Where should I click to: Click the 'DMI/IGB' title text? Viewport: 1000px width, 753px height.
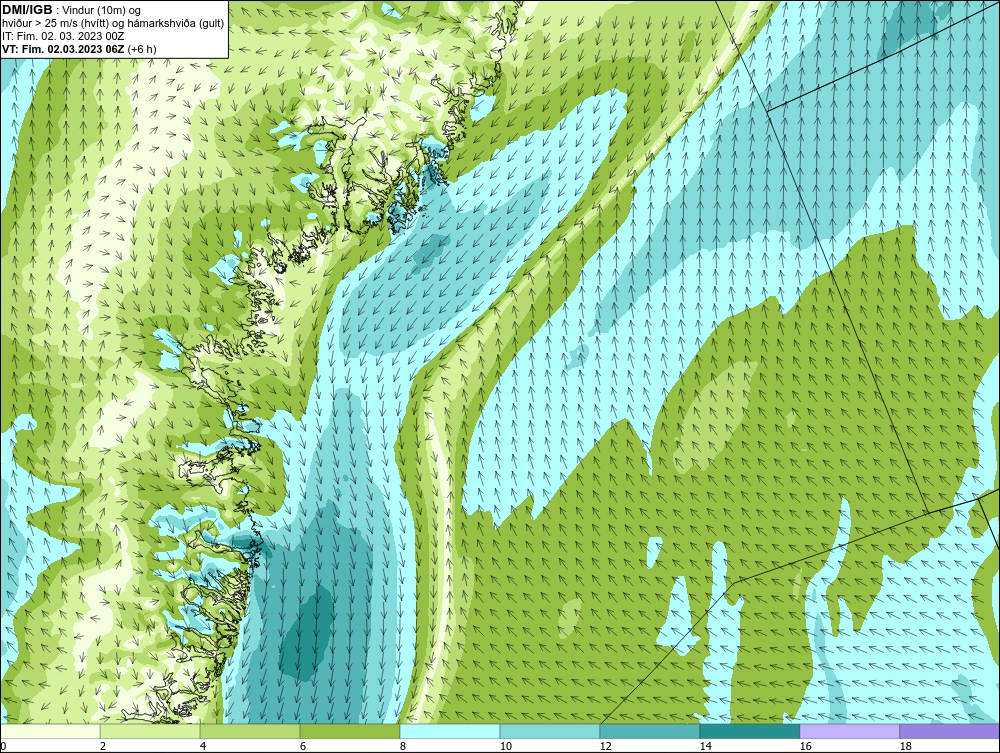coord(27,10)
